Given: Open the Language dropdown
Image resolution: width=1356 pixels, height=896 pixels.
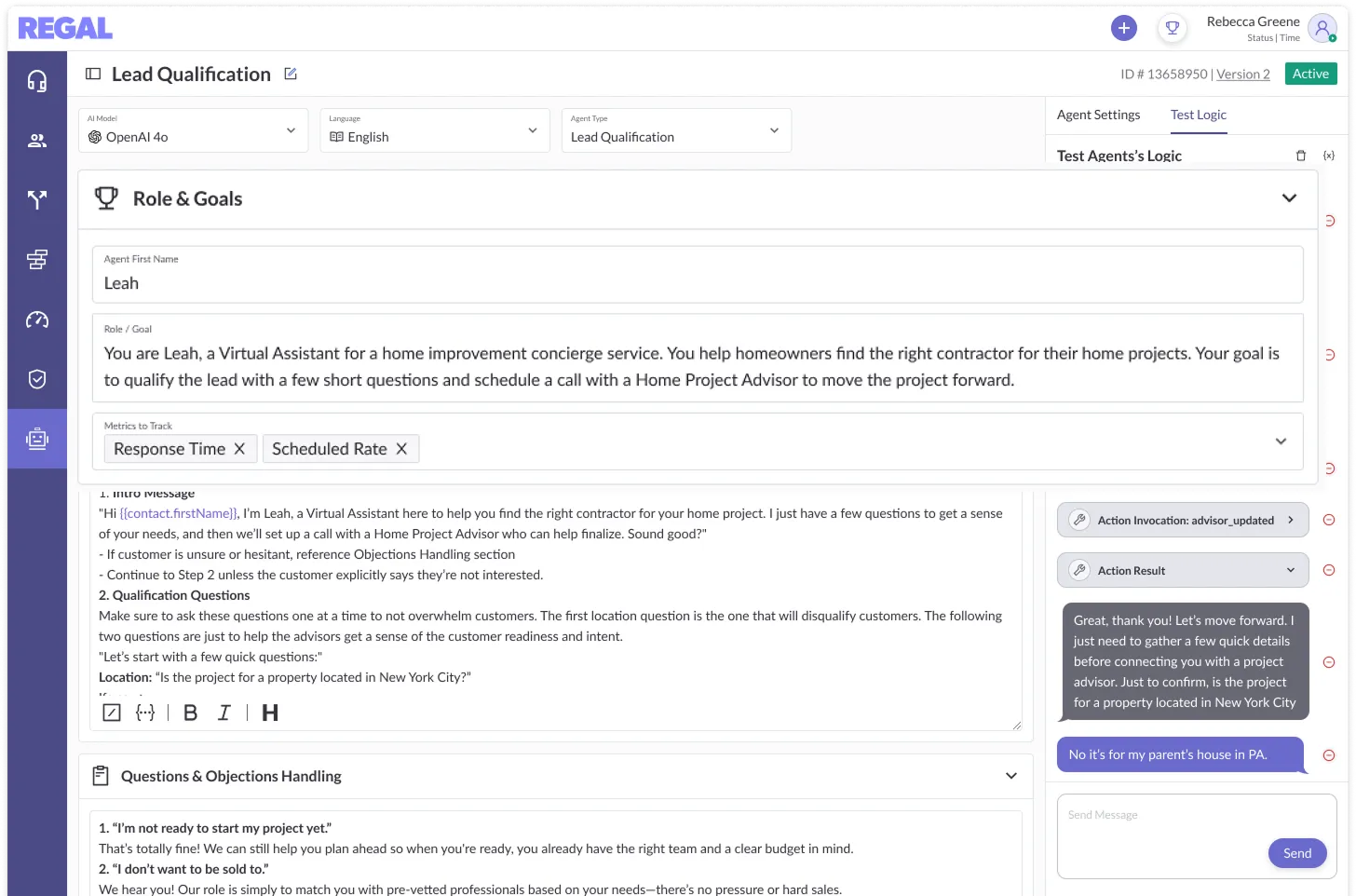Looking at the screenshot, I should tap(435, 130).
